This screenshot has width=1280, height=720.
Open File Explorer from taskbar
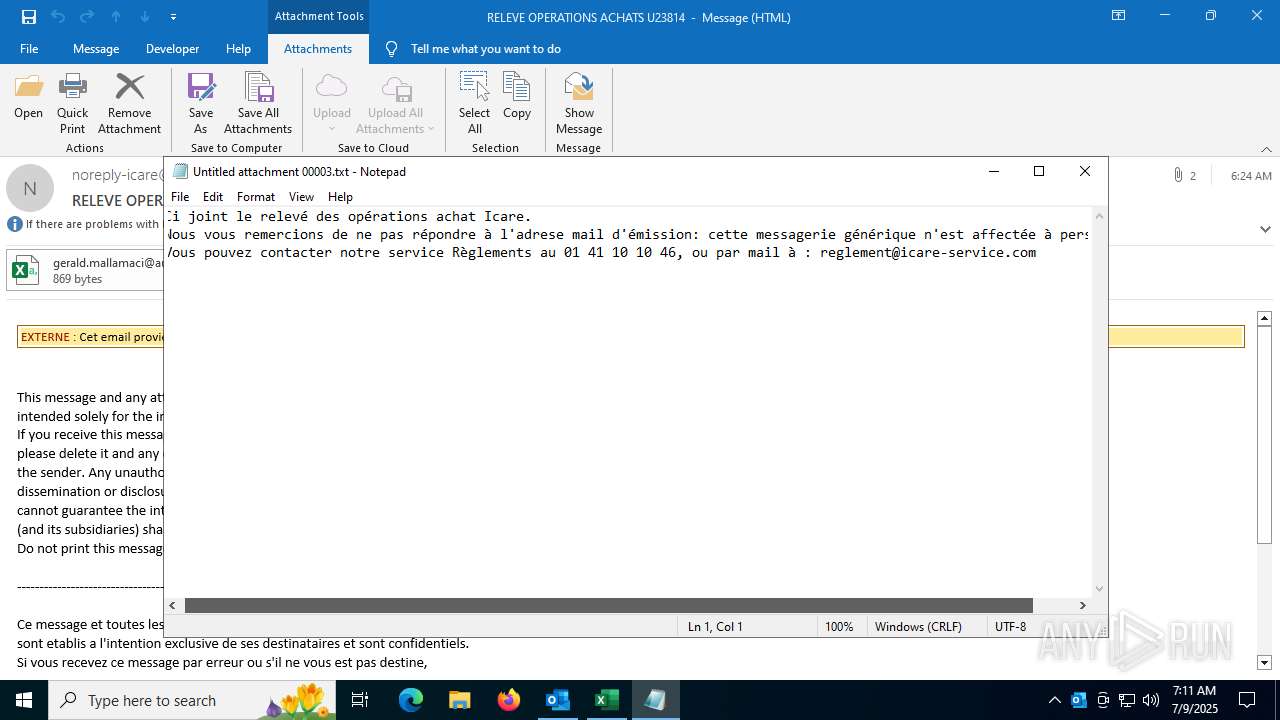(x=459, y=700)
